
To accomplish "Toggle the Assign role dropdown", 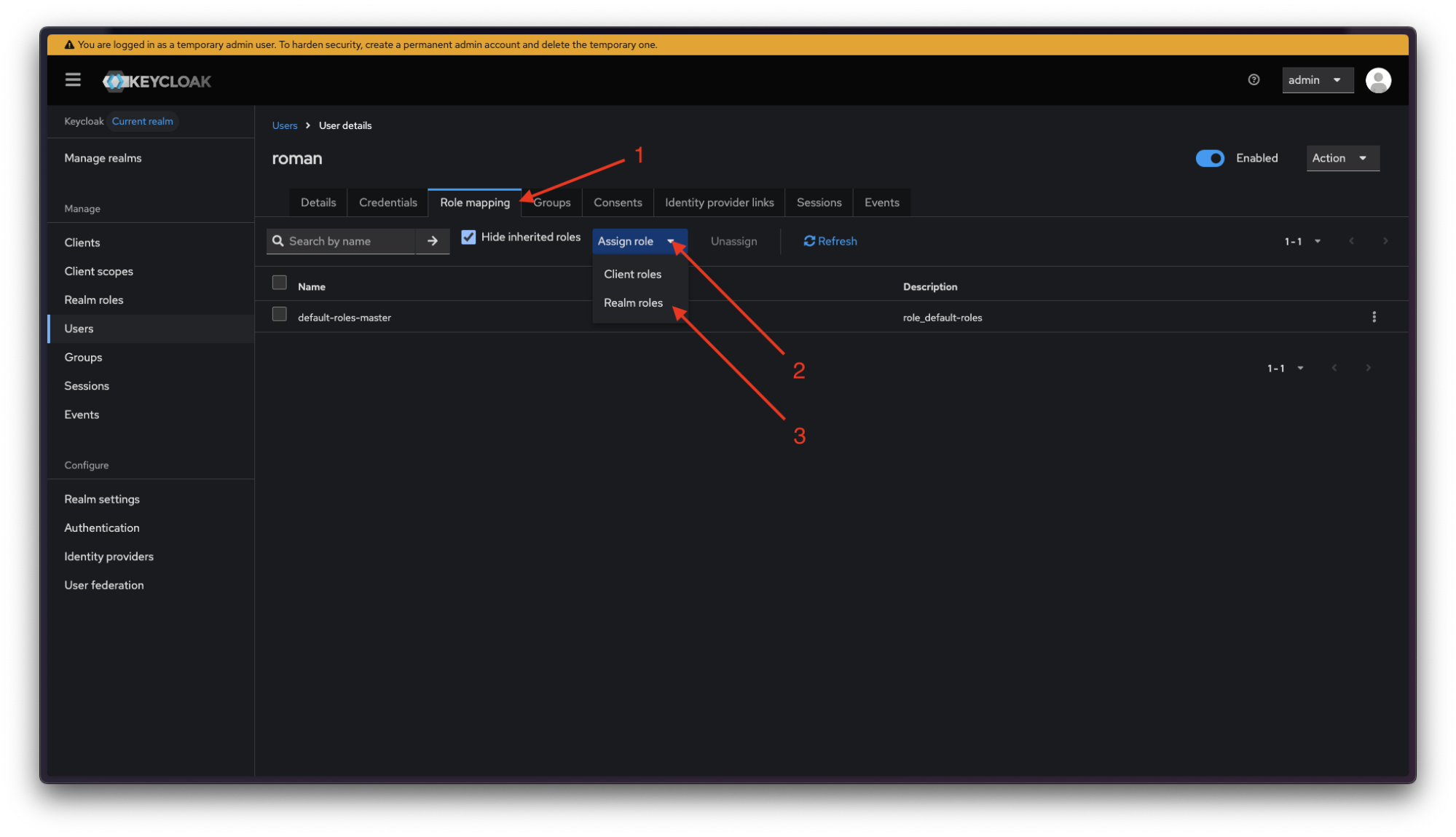I will click(x=640, y=241).
